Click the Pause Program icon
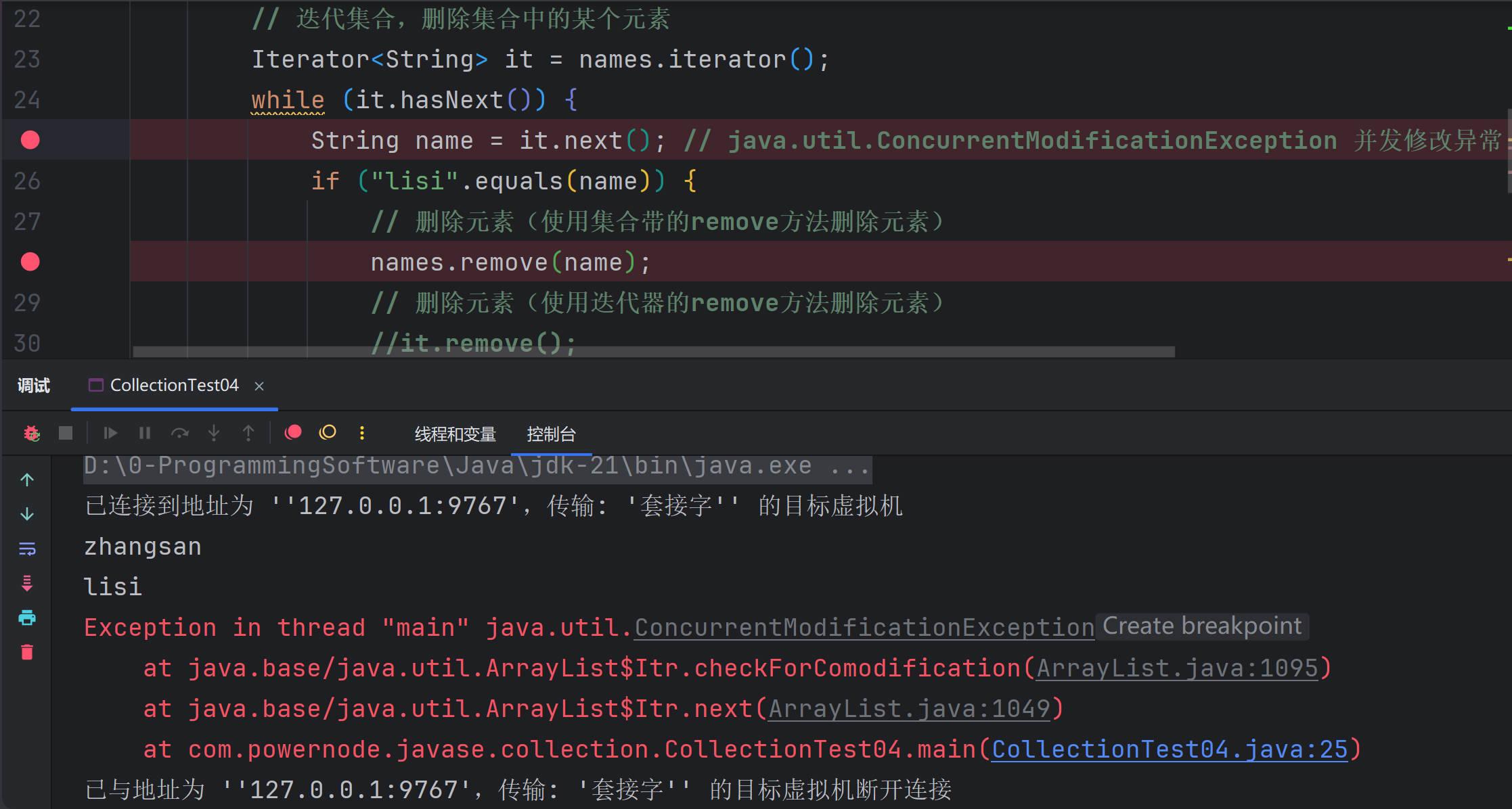 click(145, 433)
